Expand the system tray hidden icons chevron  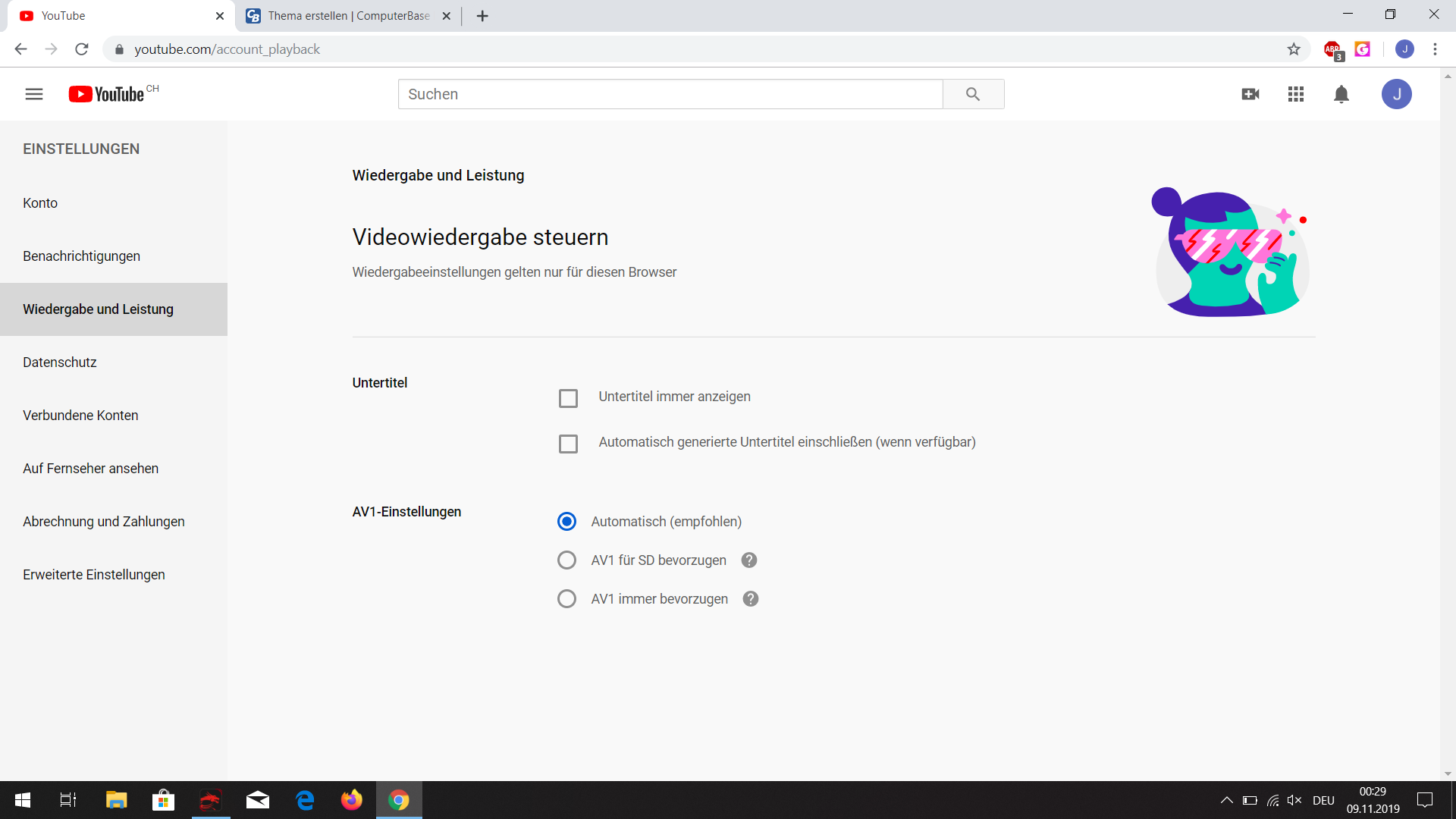(x=1226, y=800)
